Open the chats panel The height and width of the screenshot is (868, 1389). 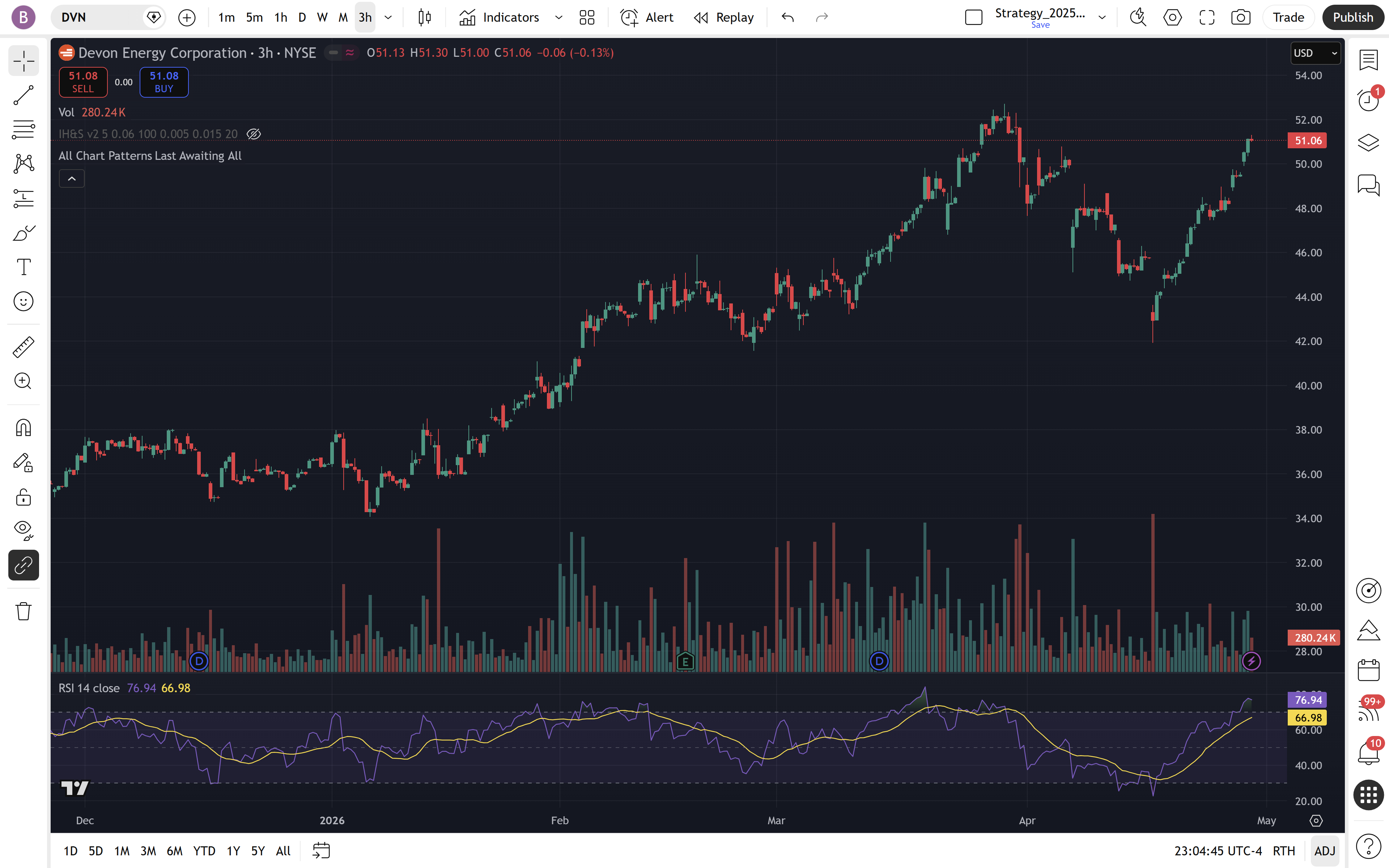pyautogui.click(x=1369, y=185)
